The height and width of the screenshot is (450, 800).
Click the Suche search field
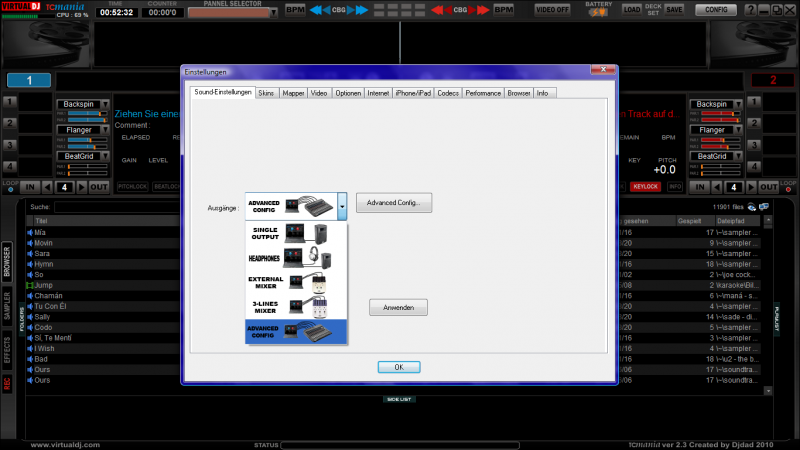(x=117, y=207)
